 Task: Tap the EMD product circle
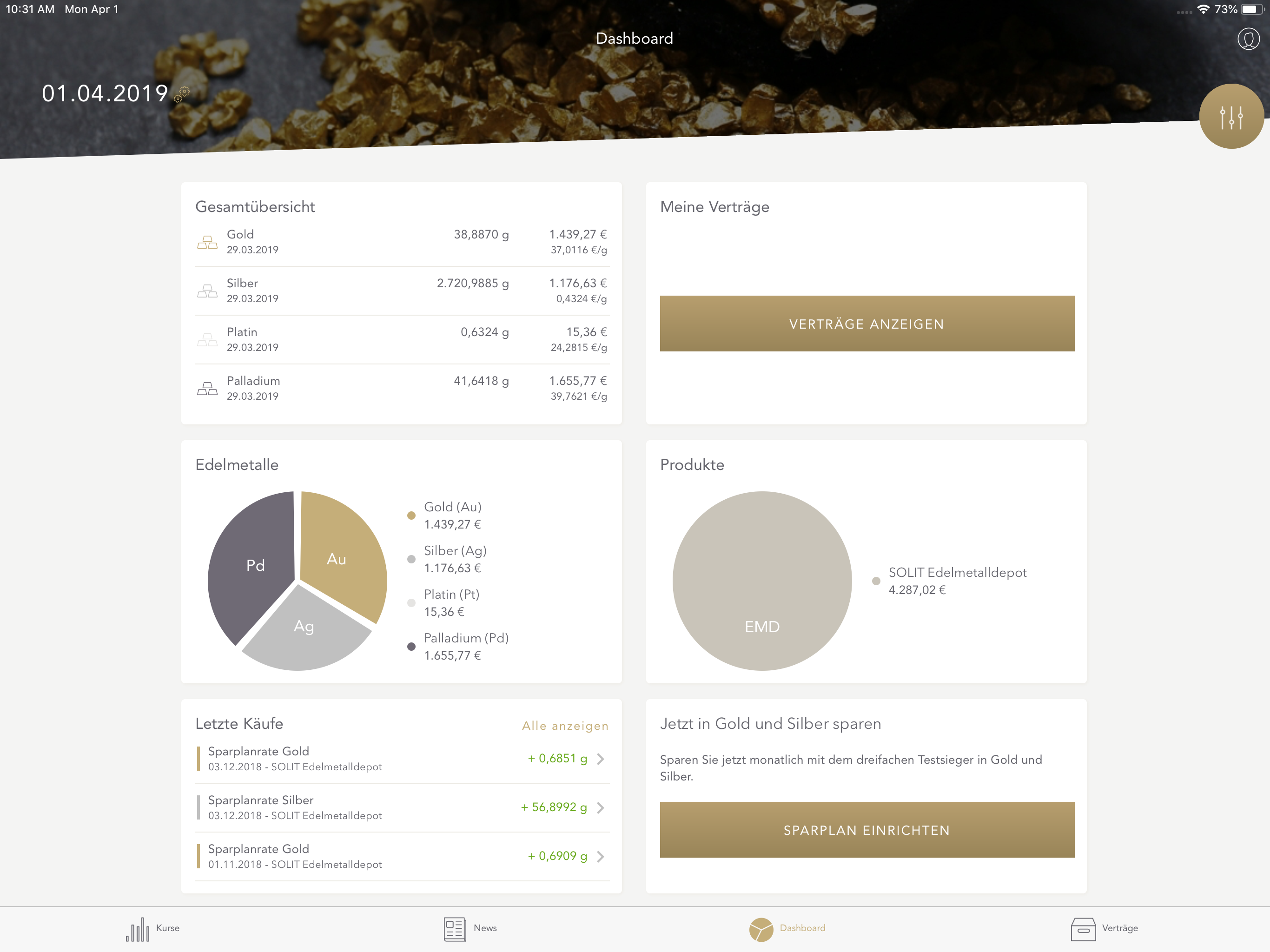[x=762, y=581]
